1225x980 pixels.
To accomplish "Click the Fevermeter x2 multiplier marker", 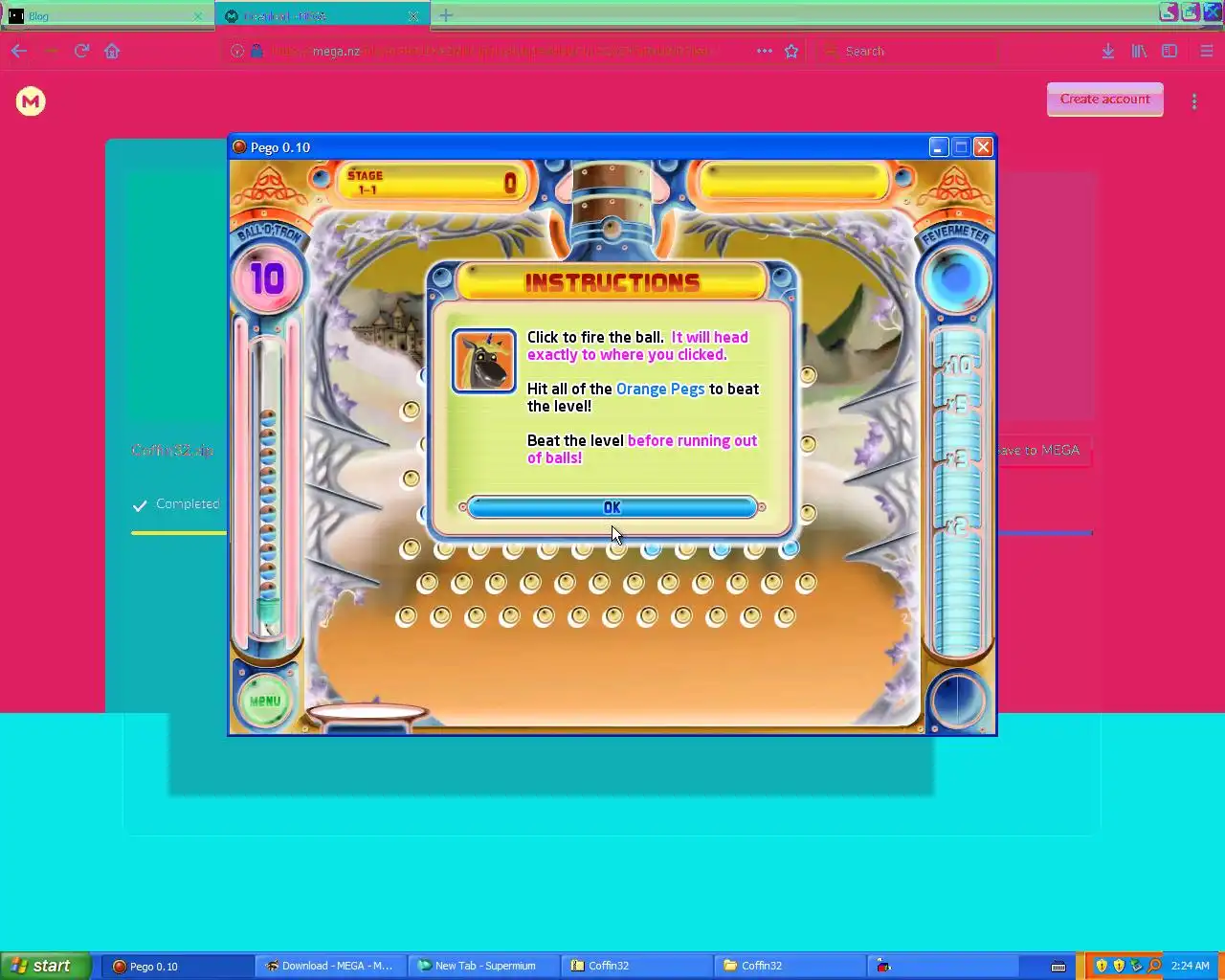I will coord(957,525).
